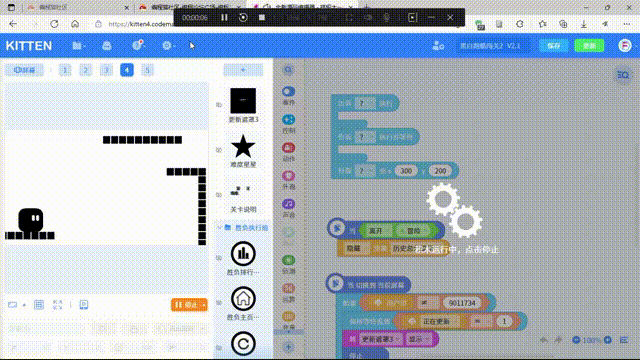Toggle visibility of the copyright C sprite

(x=219, y=347)
